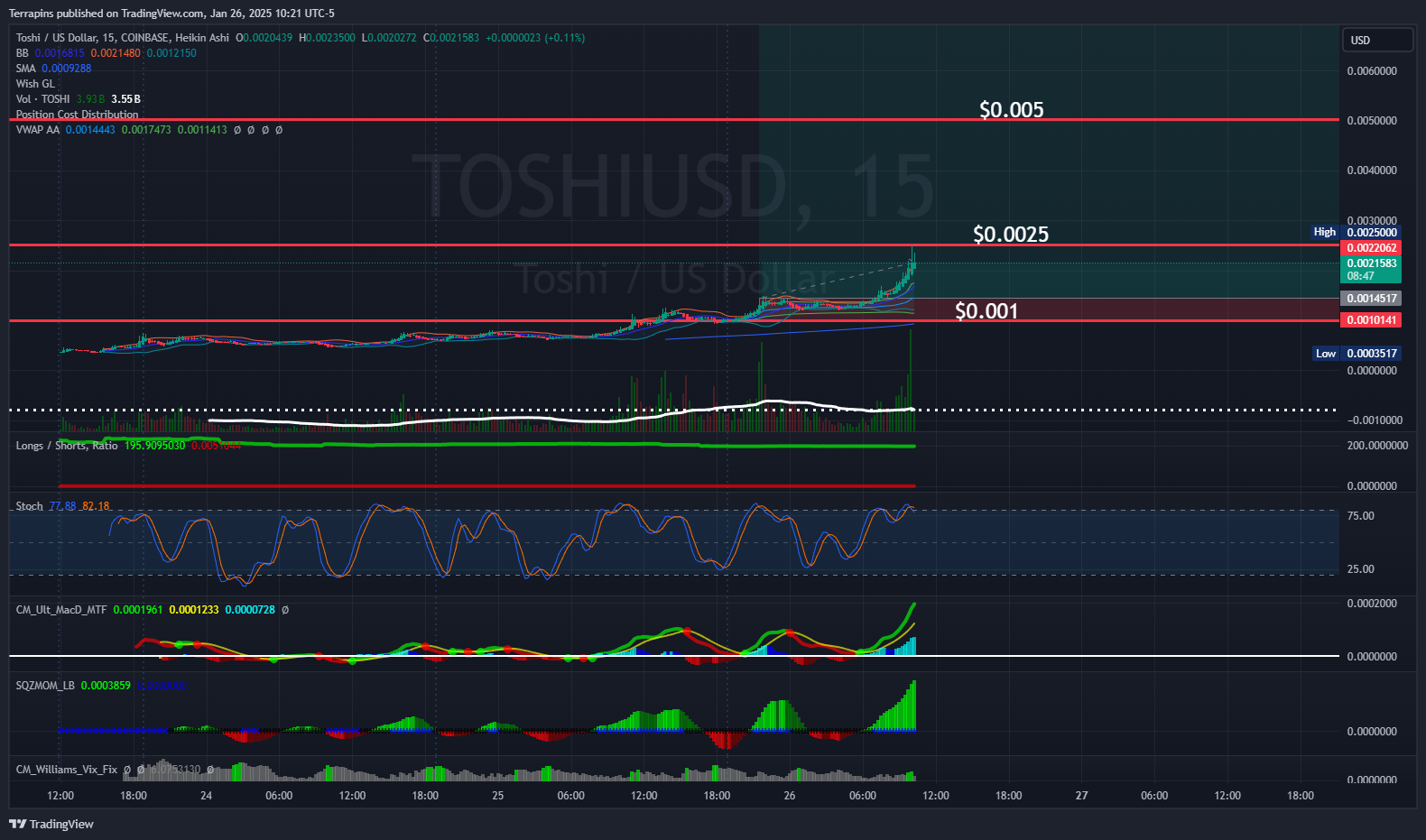The image size is (1426, 840).
Task: Click the $0.005 price target annotation
Action: 1011,110
